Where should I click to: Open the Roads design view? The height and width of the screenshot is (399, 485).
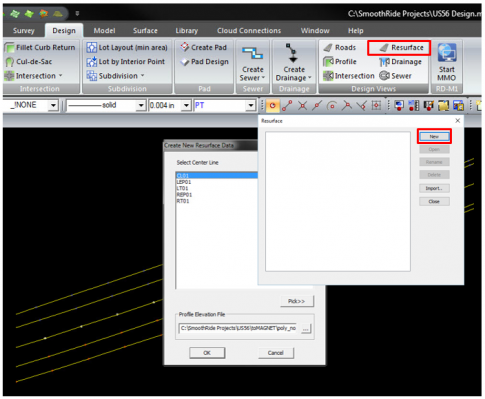coord(340,48)
